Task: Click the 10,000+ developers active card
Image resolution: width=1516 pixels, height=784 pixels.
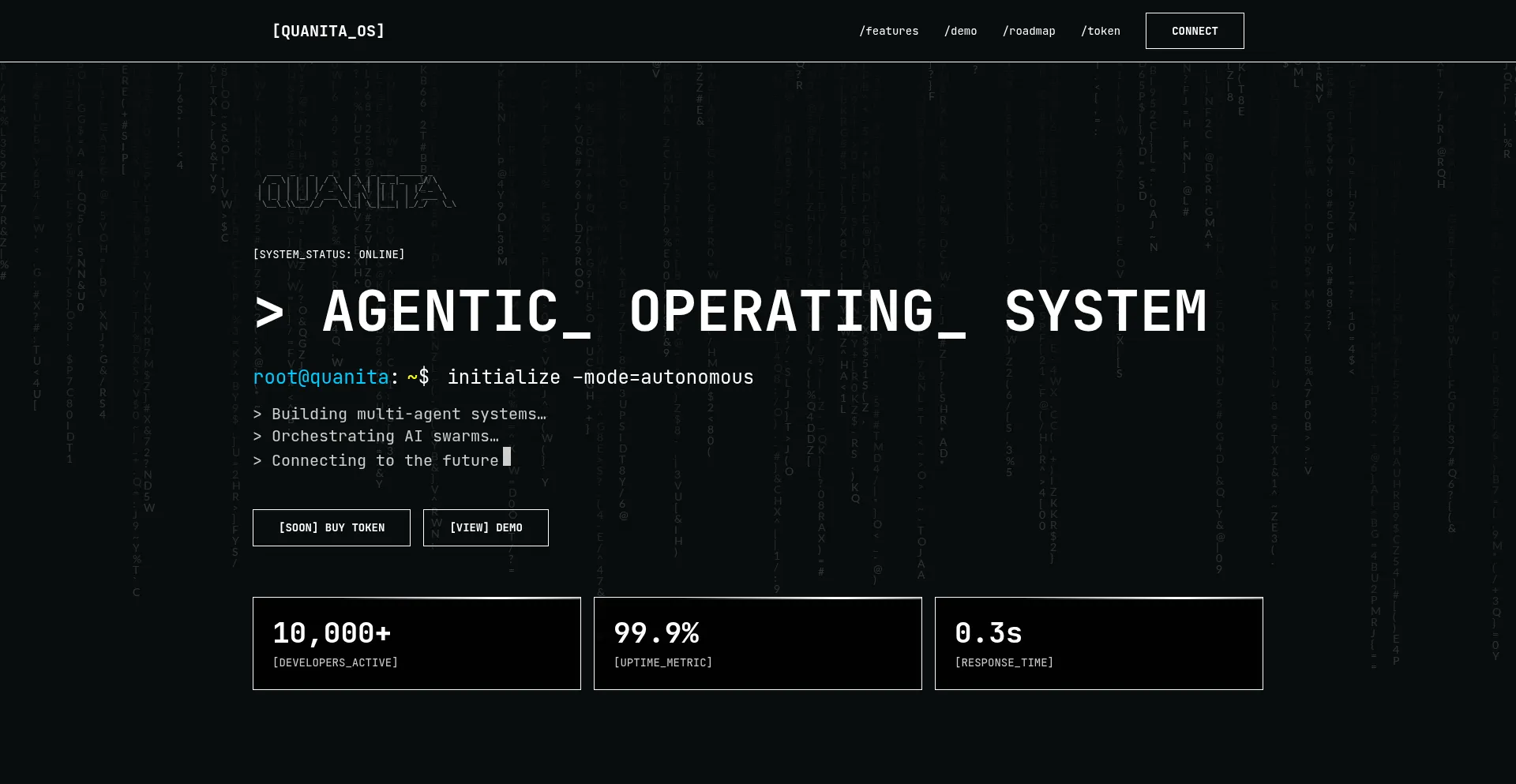Action: [417, 643]
